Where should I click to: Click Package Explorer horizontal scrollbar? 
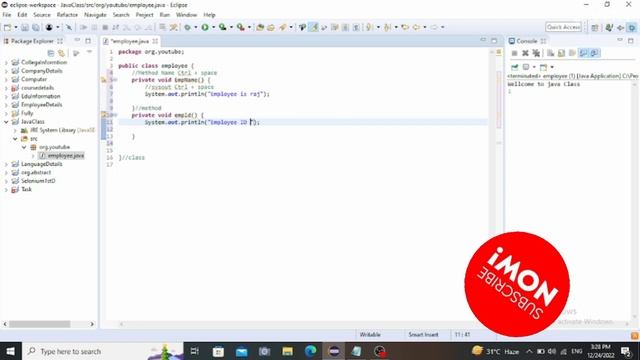40,324
